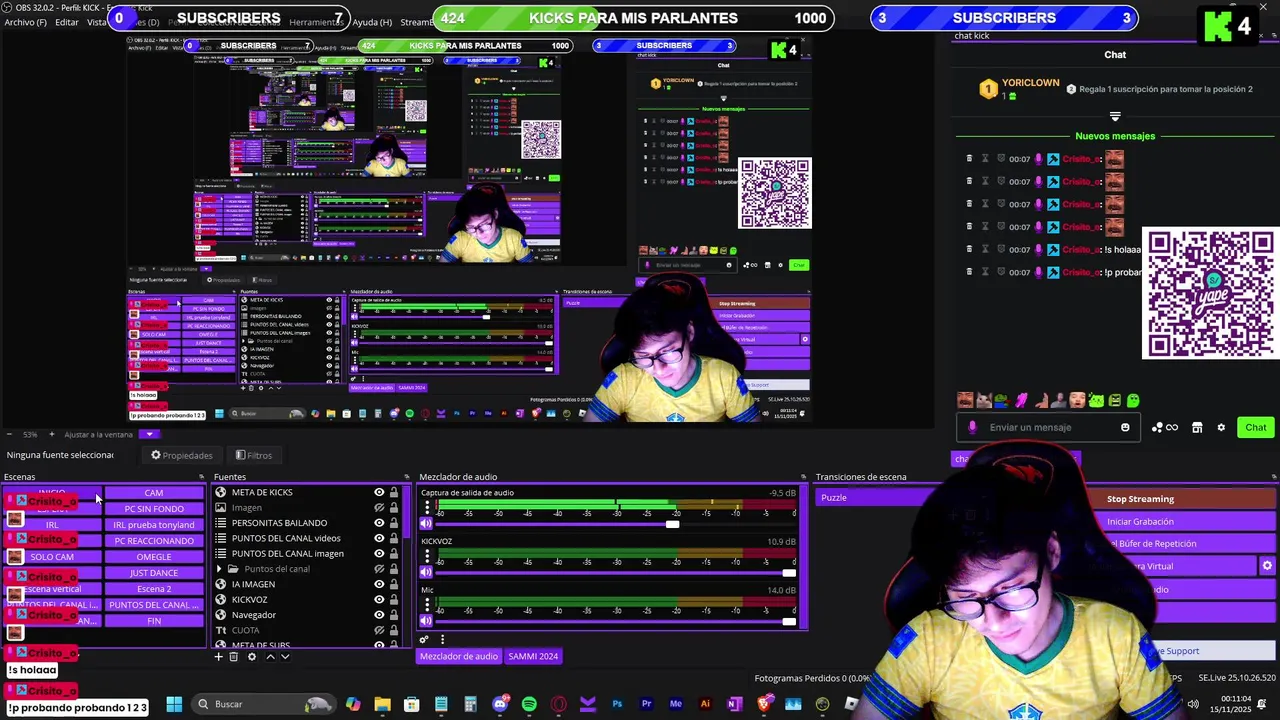The height and width of the screenshot is (720, 1280).
Task: Move source down with the down arrow
Action: [285, 657]
